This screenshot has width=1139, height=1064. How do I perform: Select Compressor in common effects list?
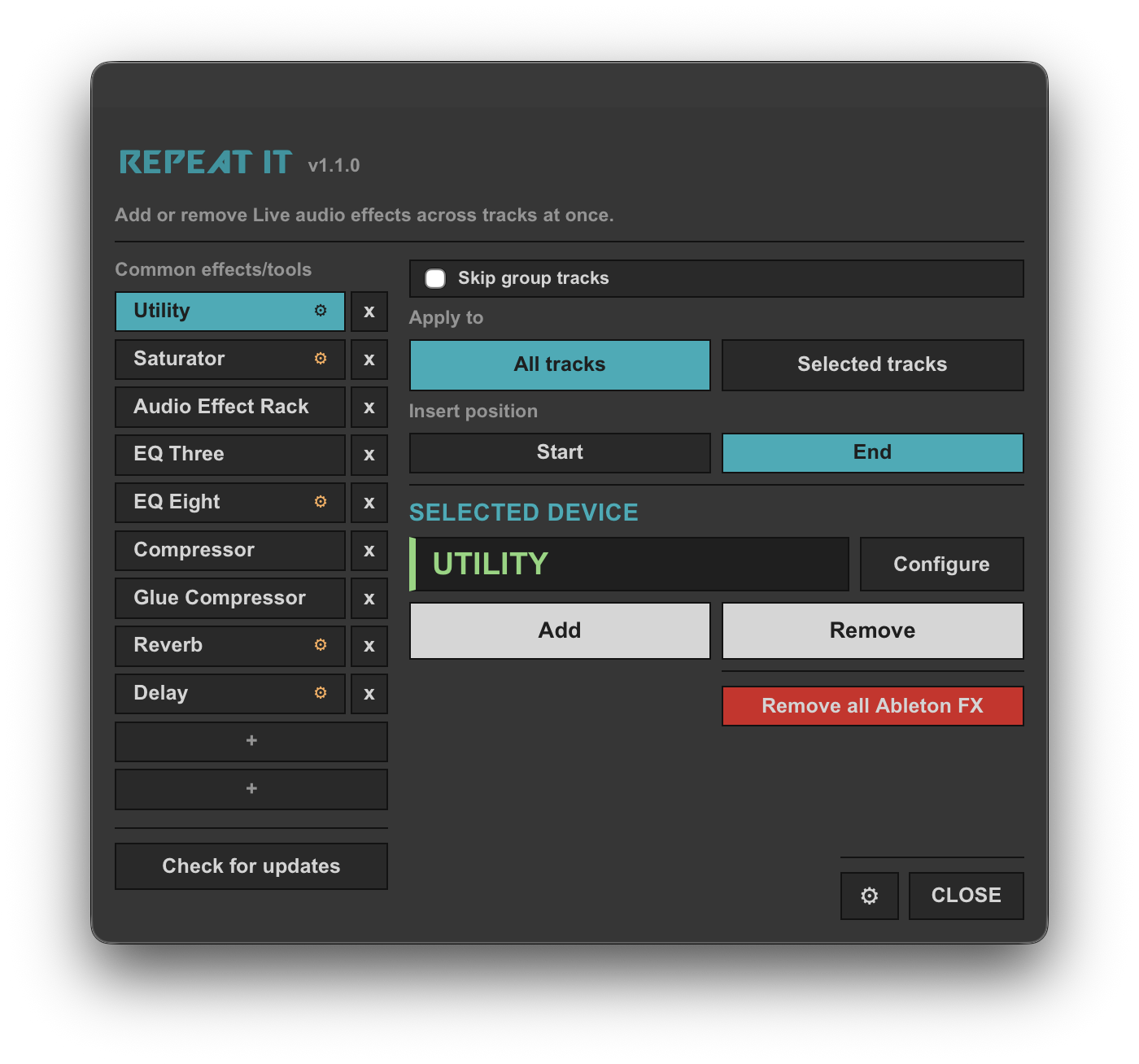pos(230,551)
